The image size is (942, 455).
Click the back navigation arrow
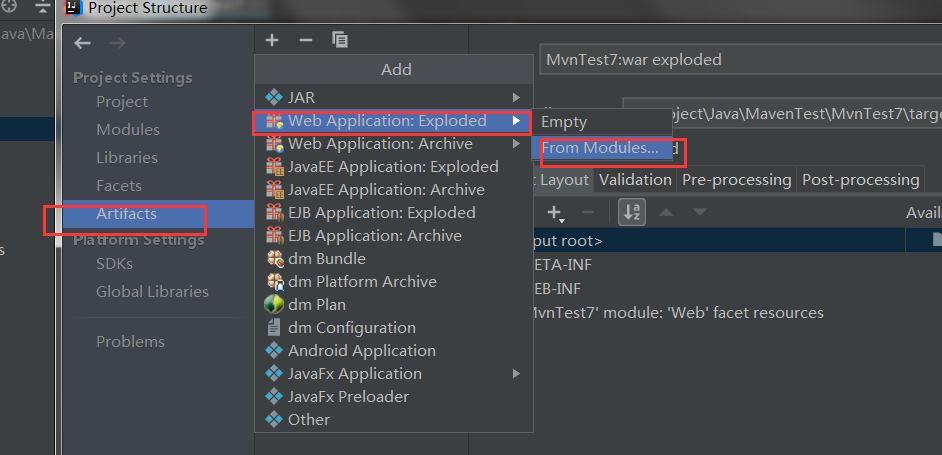(x=83, y=43)
